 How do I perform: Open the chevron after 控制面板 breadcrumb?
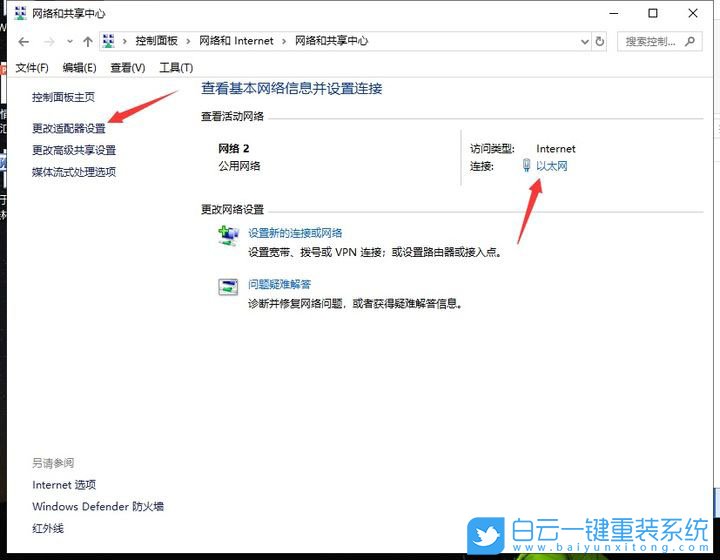[188, 41]
